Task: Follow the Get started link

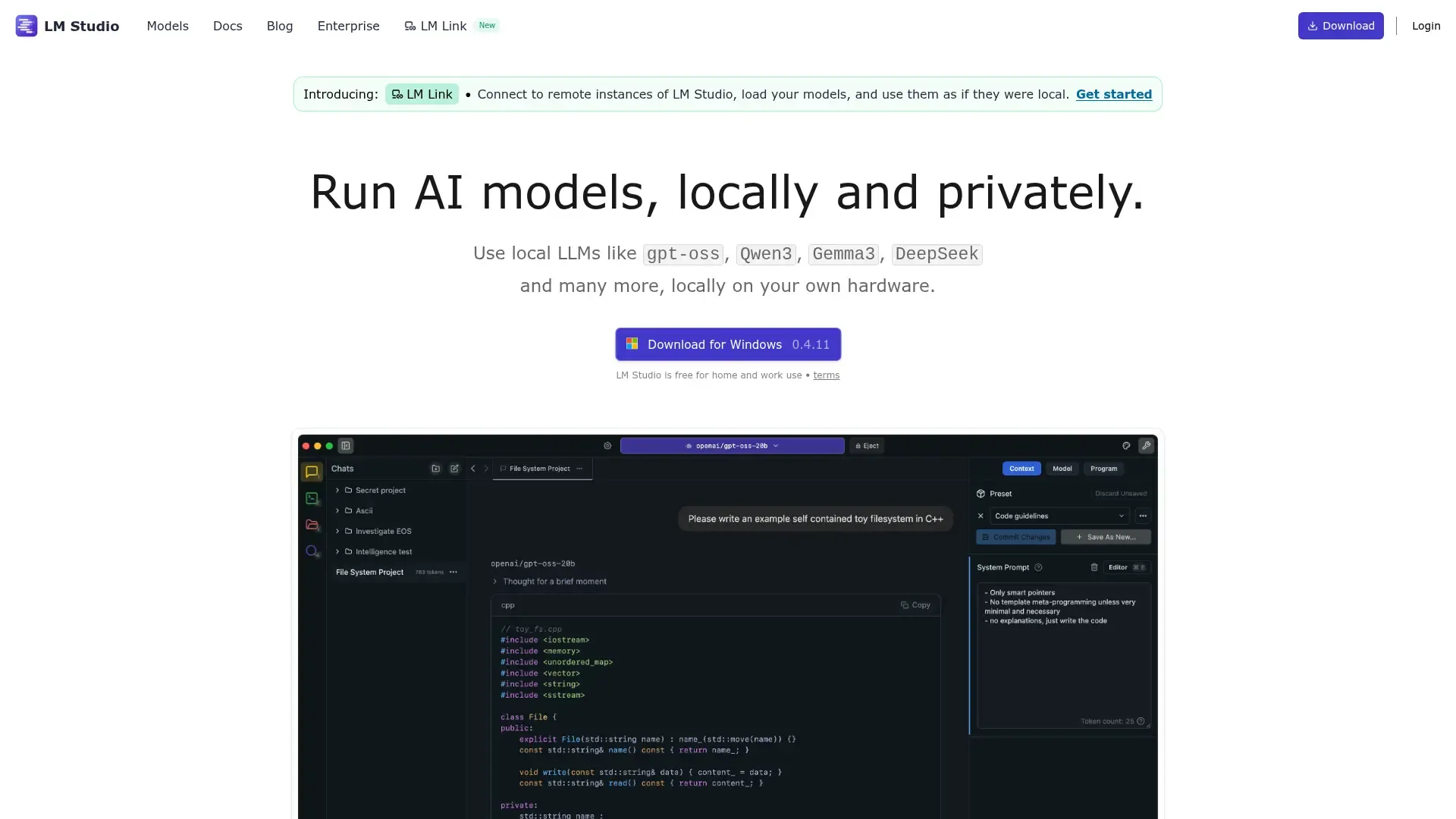Action: 1113,94
